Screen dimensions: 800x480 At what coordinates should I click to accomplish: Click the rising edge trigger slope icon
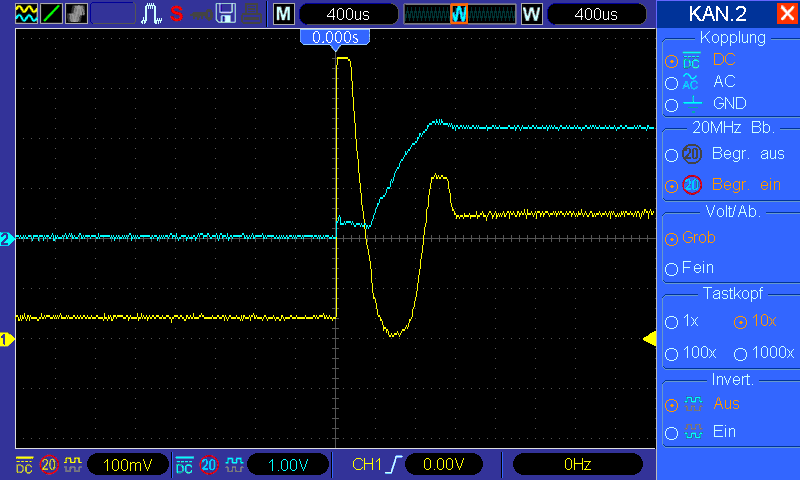394,465
